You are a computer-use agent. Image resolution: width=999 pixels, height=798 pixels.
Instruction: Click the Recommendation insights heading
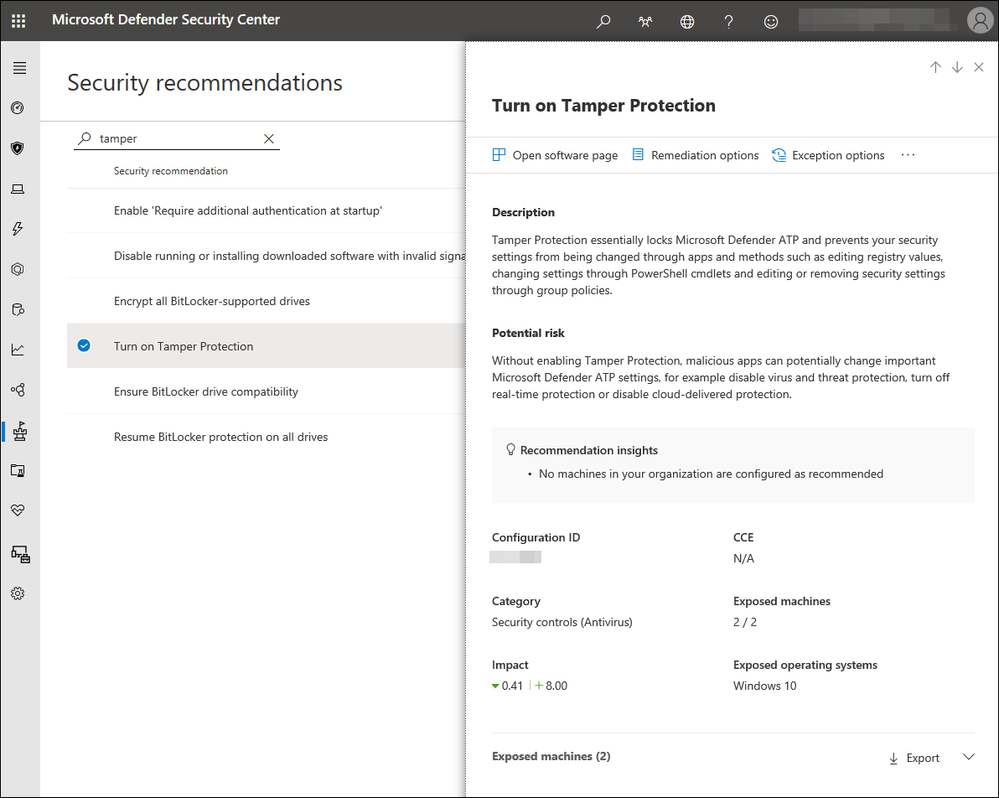tap(589, 450)
